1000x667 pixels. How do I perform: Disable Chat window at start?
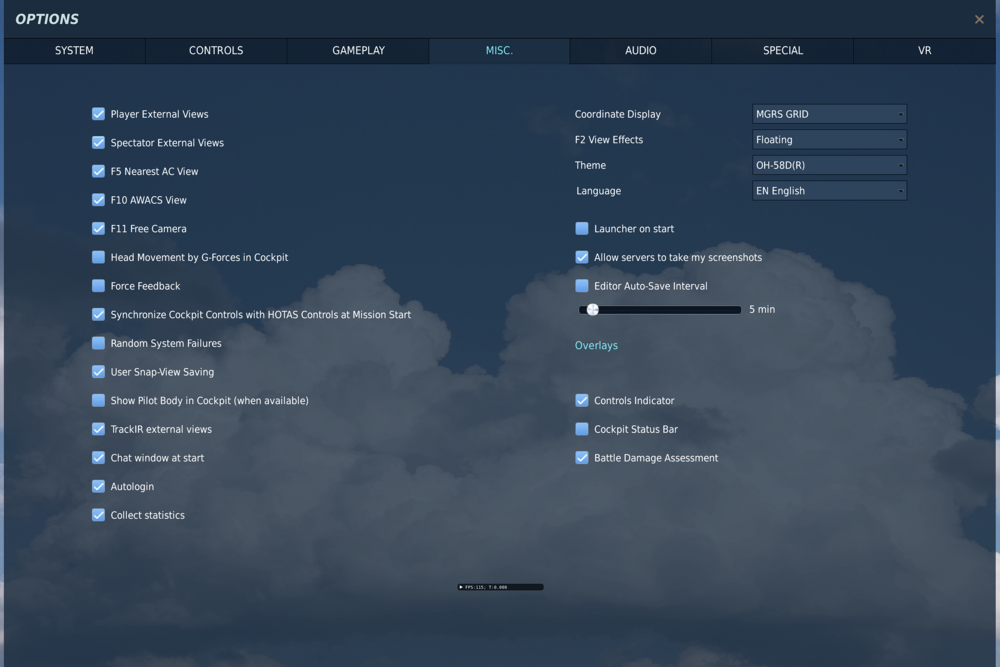point(98,458)
